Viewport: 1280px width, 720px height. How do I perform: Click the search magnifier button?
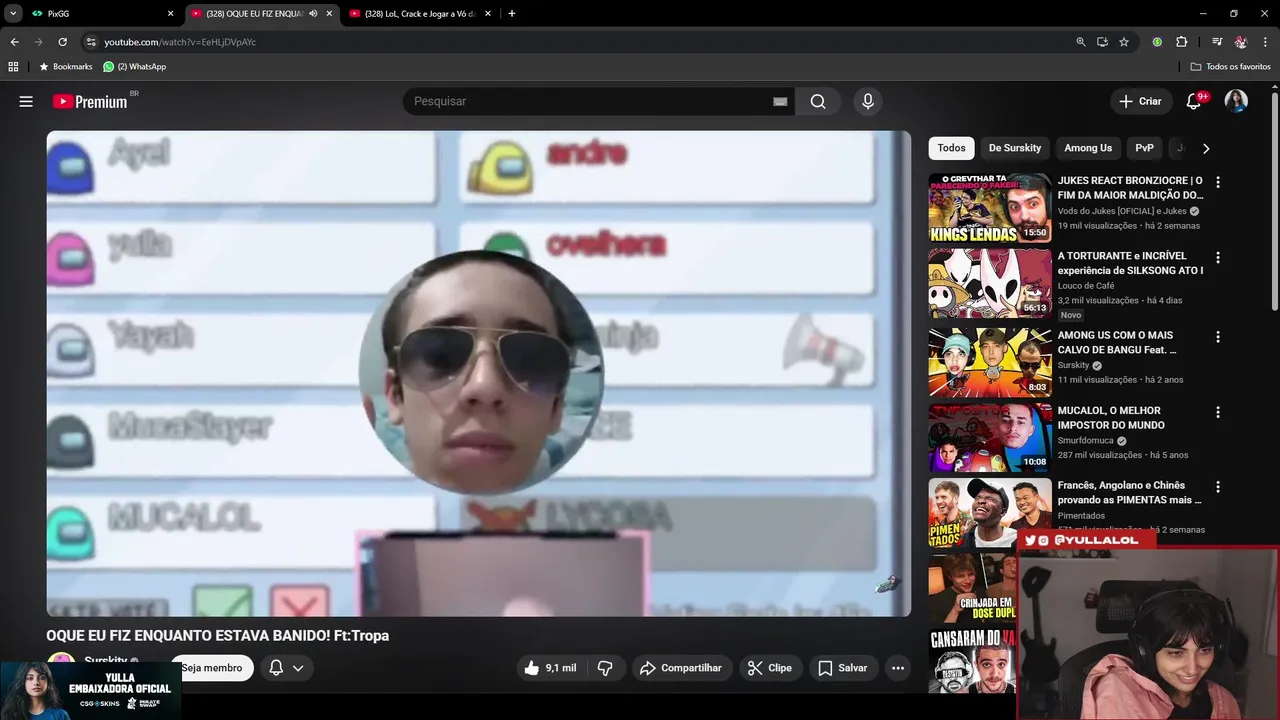[x=818, y=101]
